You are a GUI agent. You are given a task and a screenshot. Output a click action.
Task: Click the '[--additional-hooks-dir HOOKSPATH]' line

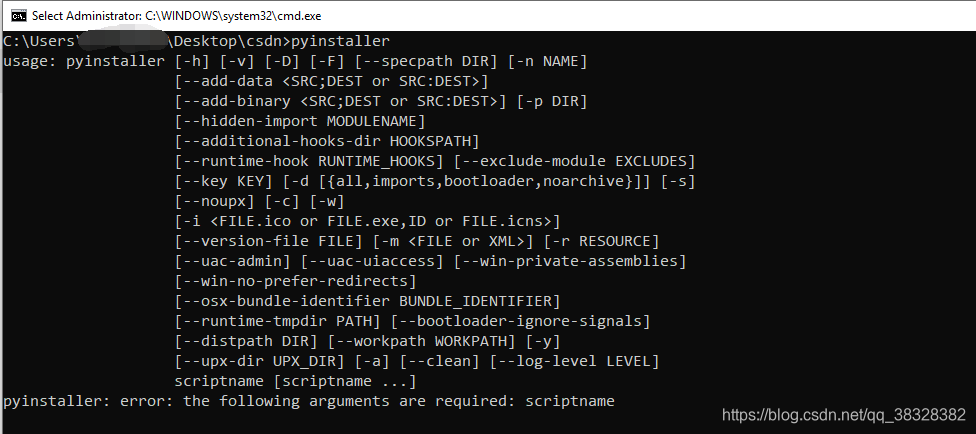(327, 141)
